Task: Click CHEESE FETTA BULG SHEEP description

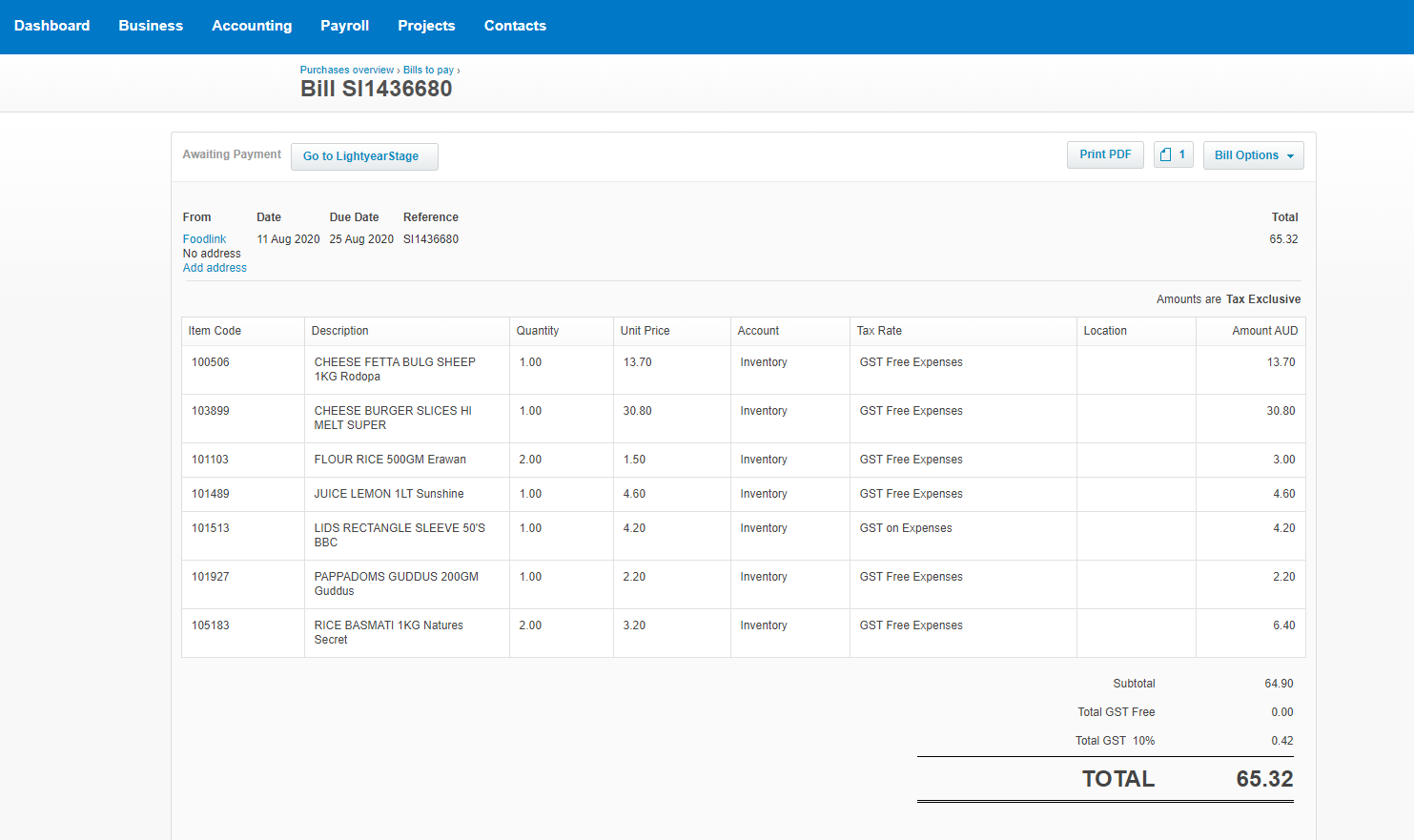Action: (395, 369)
